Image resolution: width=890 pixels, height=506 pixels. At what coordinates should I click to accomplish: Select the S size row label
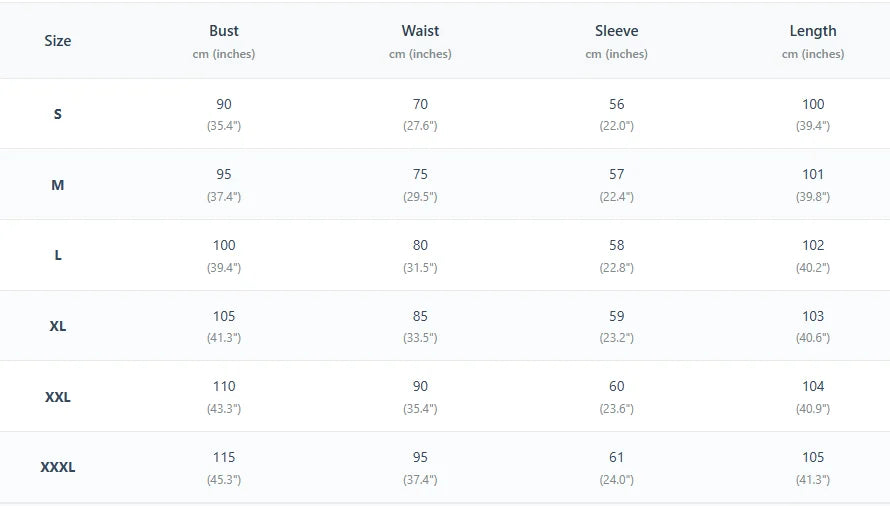click(x=58, y=114)
